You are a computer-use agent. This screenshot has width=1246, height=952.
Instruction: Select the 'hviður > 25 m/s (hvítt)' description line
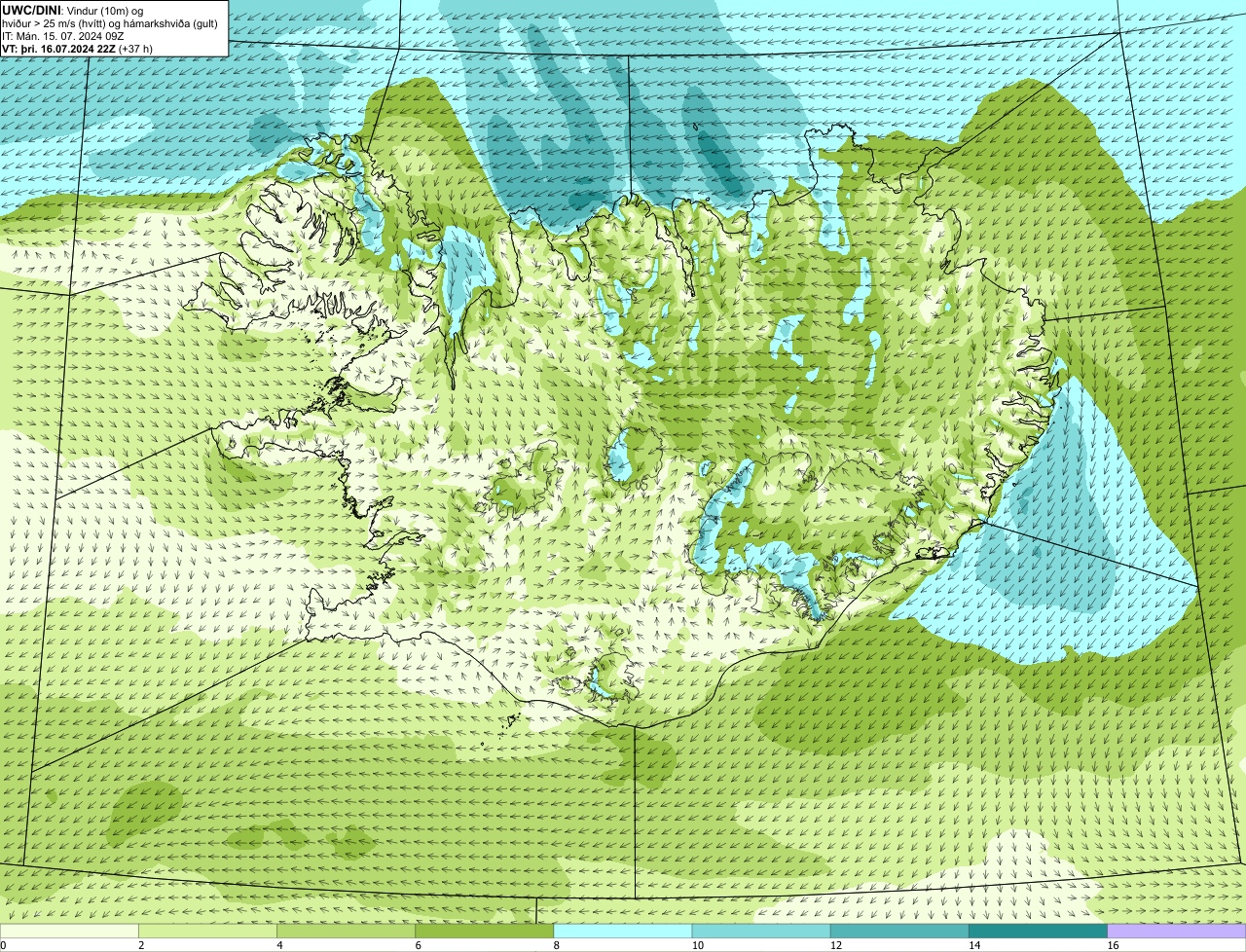click(110, 22)
